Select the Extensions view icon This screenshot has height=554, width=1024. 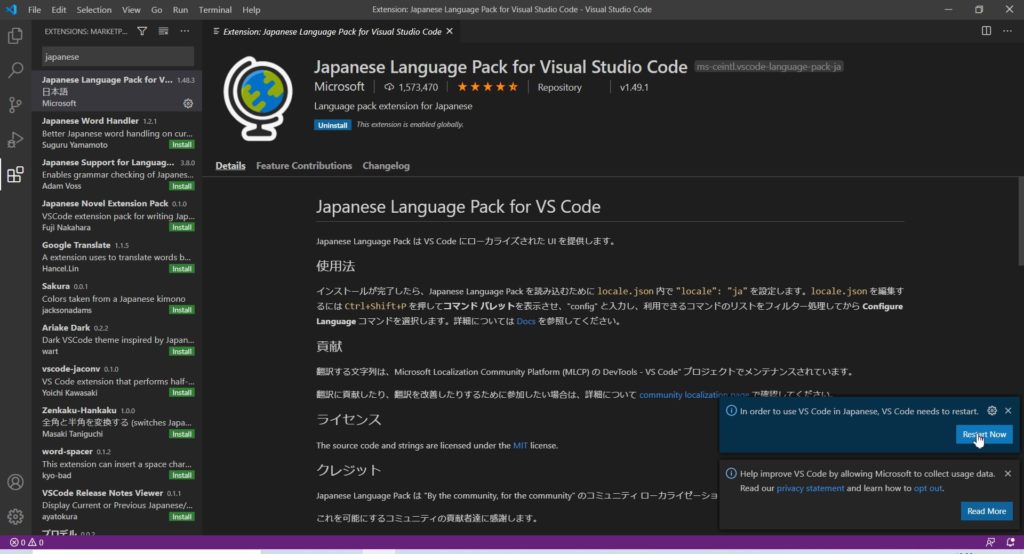pyautogui.click(x=15, y=174)
